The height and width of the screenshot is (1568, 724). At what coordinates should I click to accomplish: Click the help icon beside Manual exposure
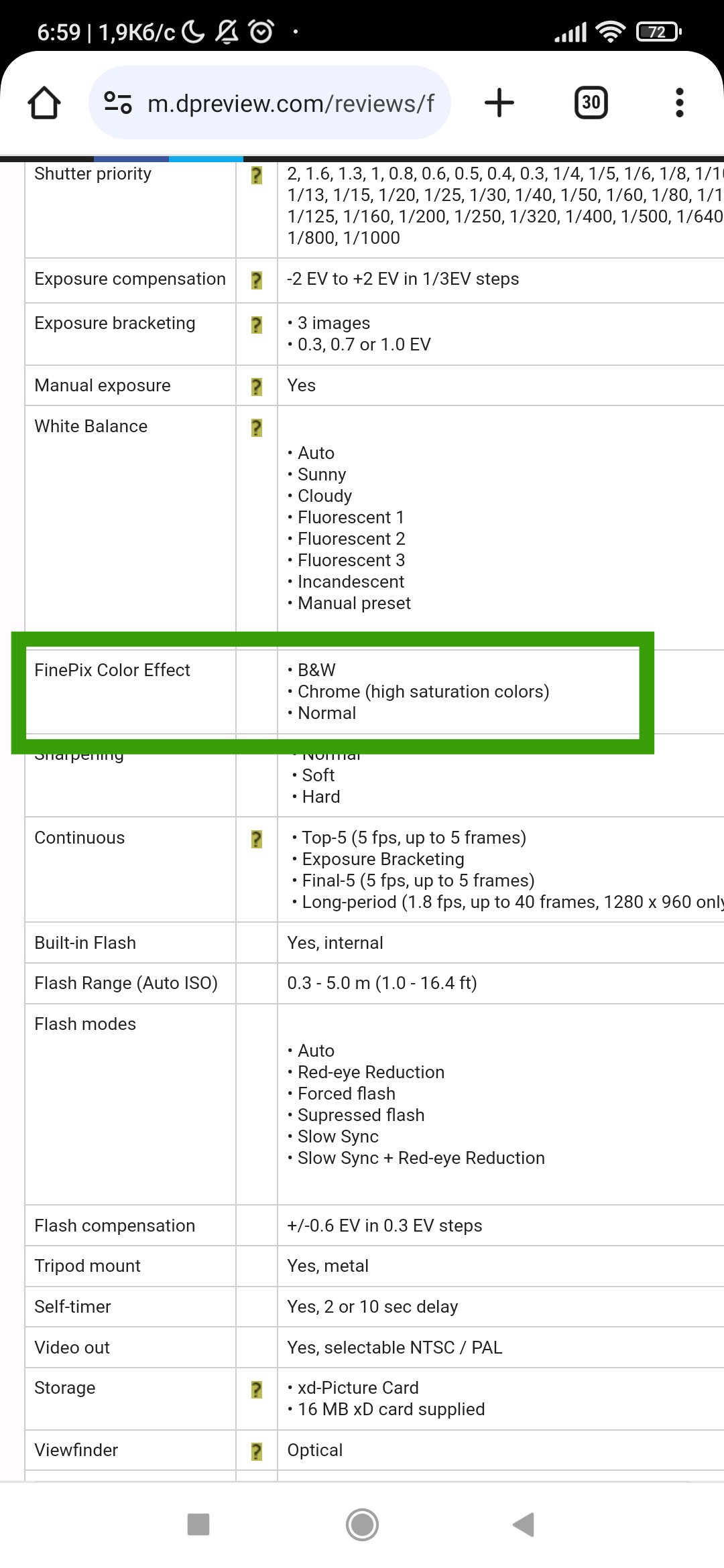[256, 387]
